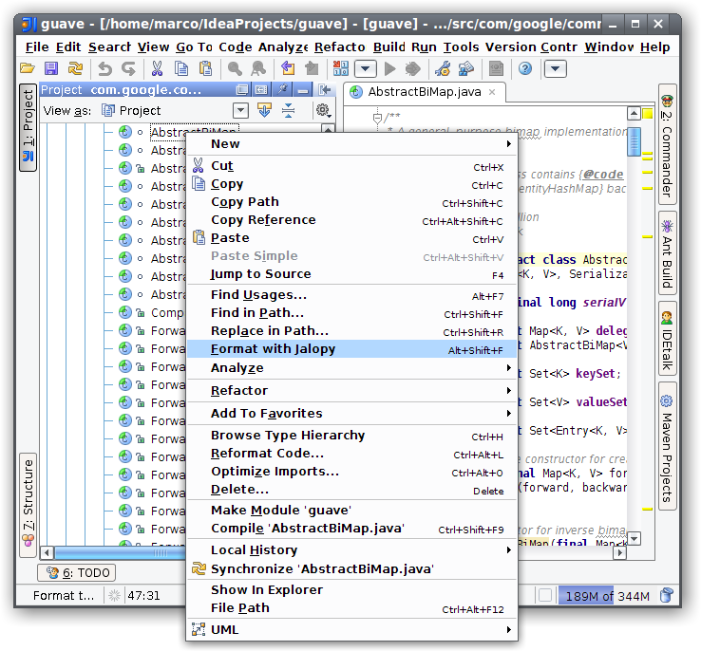Toggle the 1: Project tool window
The height and width of the screenshot is (651, 701).
[x=28, y=127]
